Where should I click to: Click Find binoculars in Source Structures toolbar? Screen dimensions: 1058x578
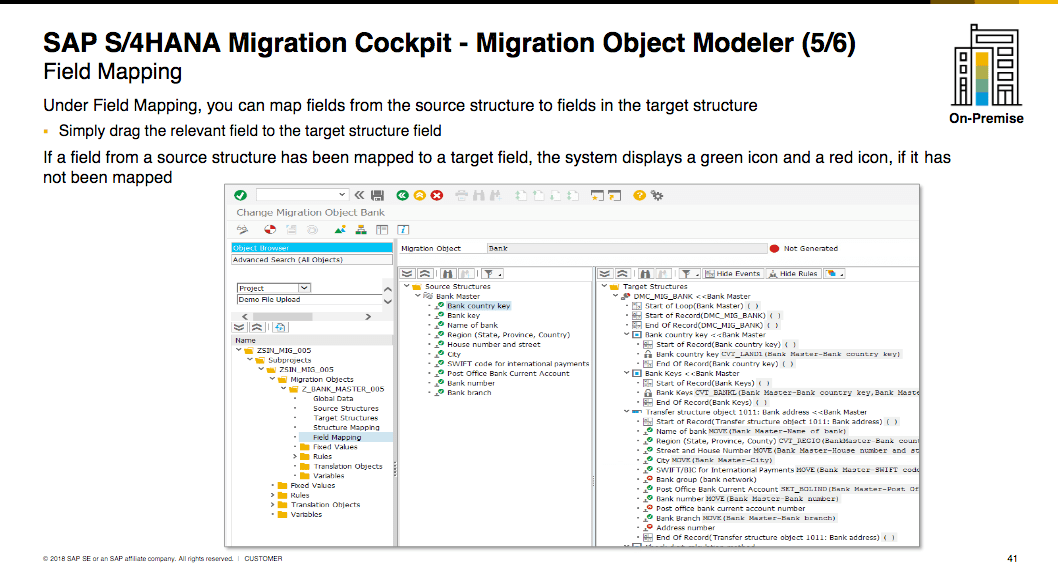447,274
